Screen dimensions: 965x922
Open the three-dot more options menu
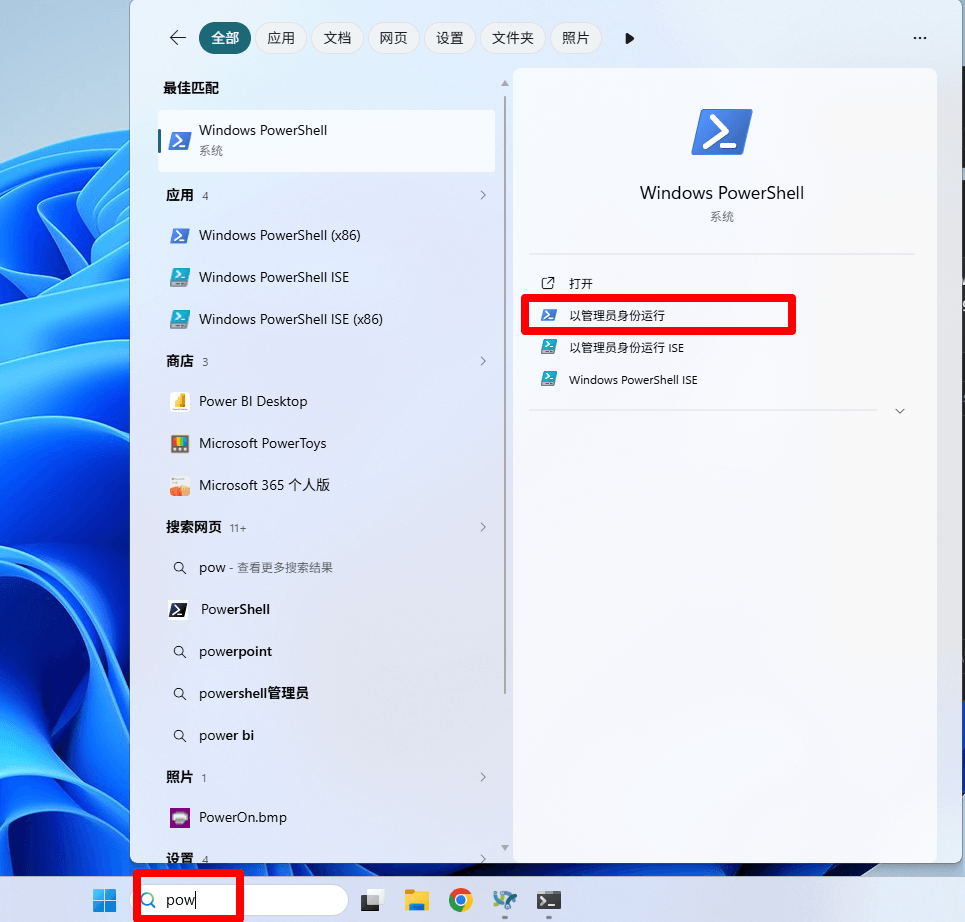pos(920,38)
